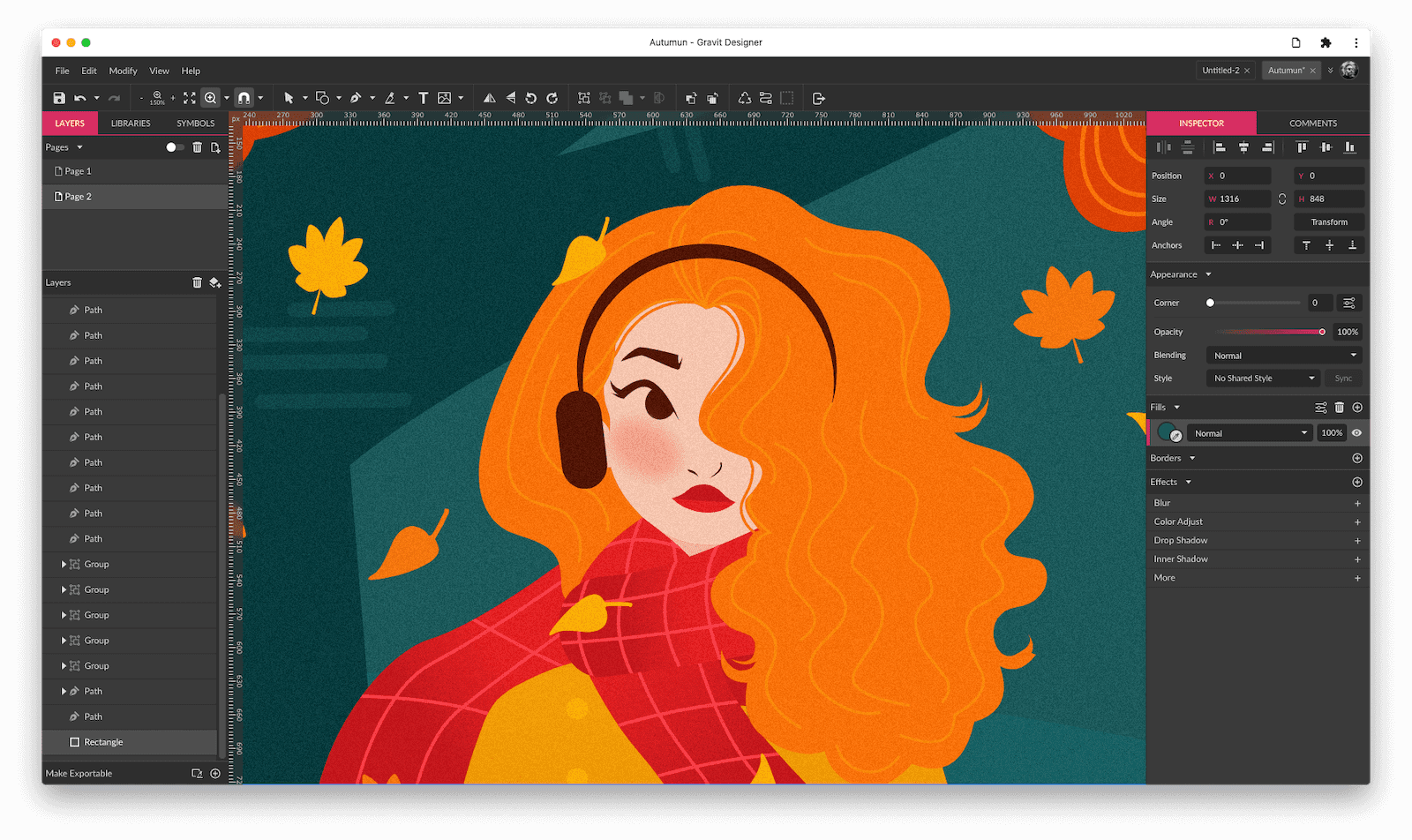Click the Flip Horizontal icon

point(492,97)
